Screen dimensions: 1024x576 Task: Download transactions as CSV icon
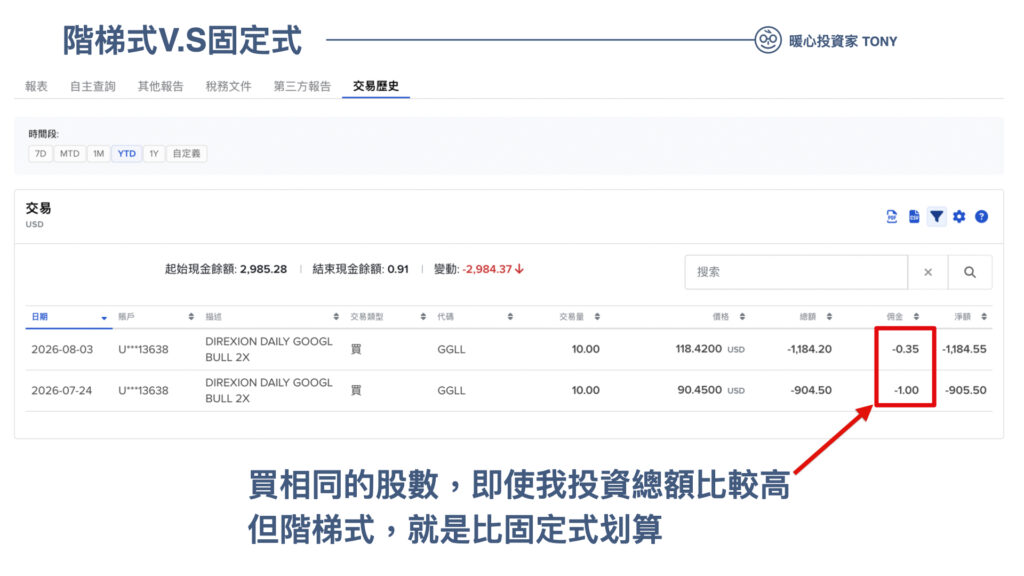[914, 217]
